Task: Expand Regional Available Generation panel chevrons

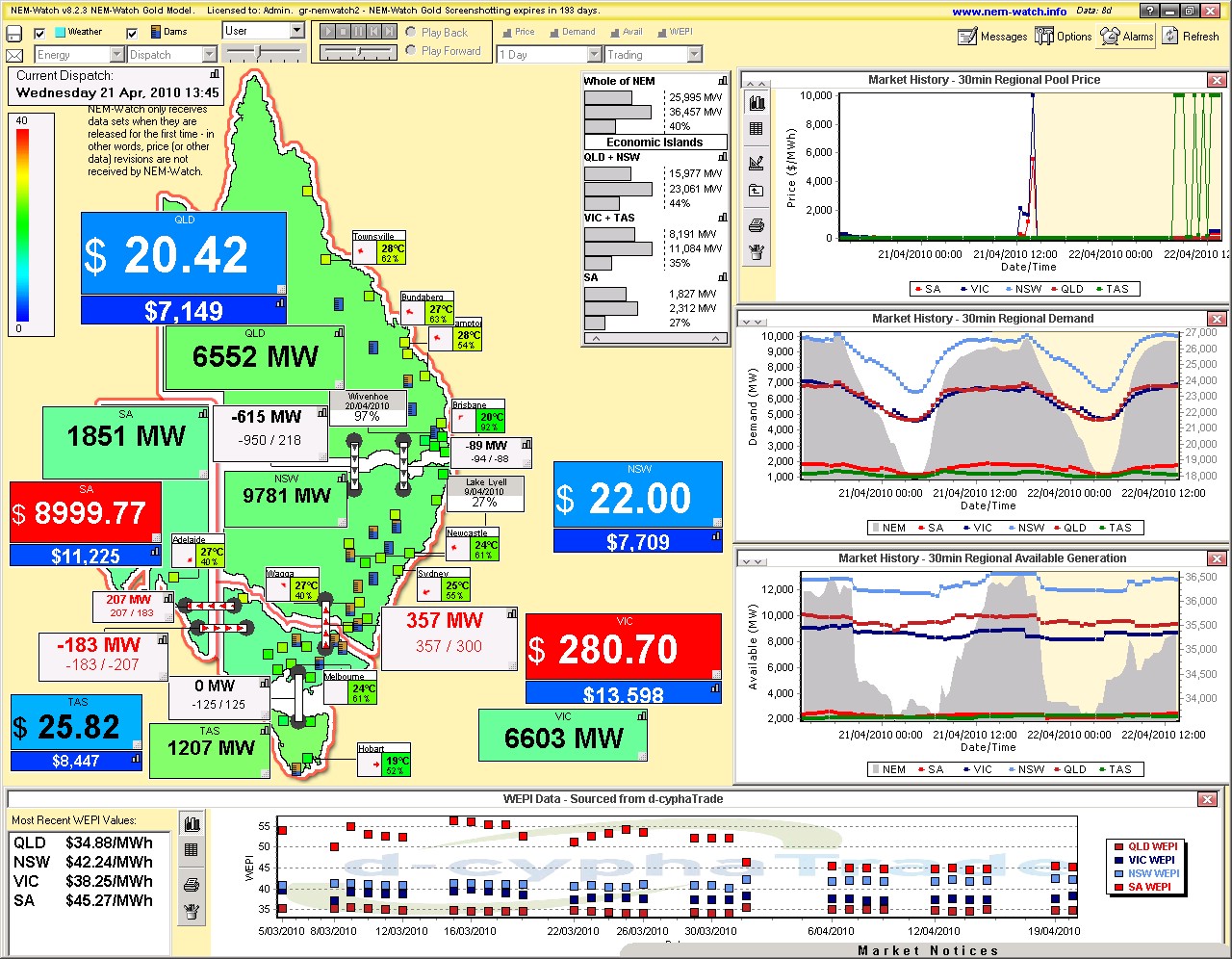Action: 753,561
